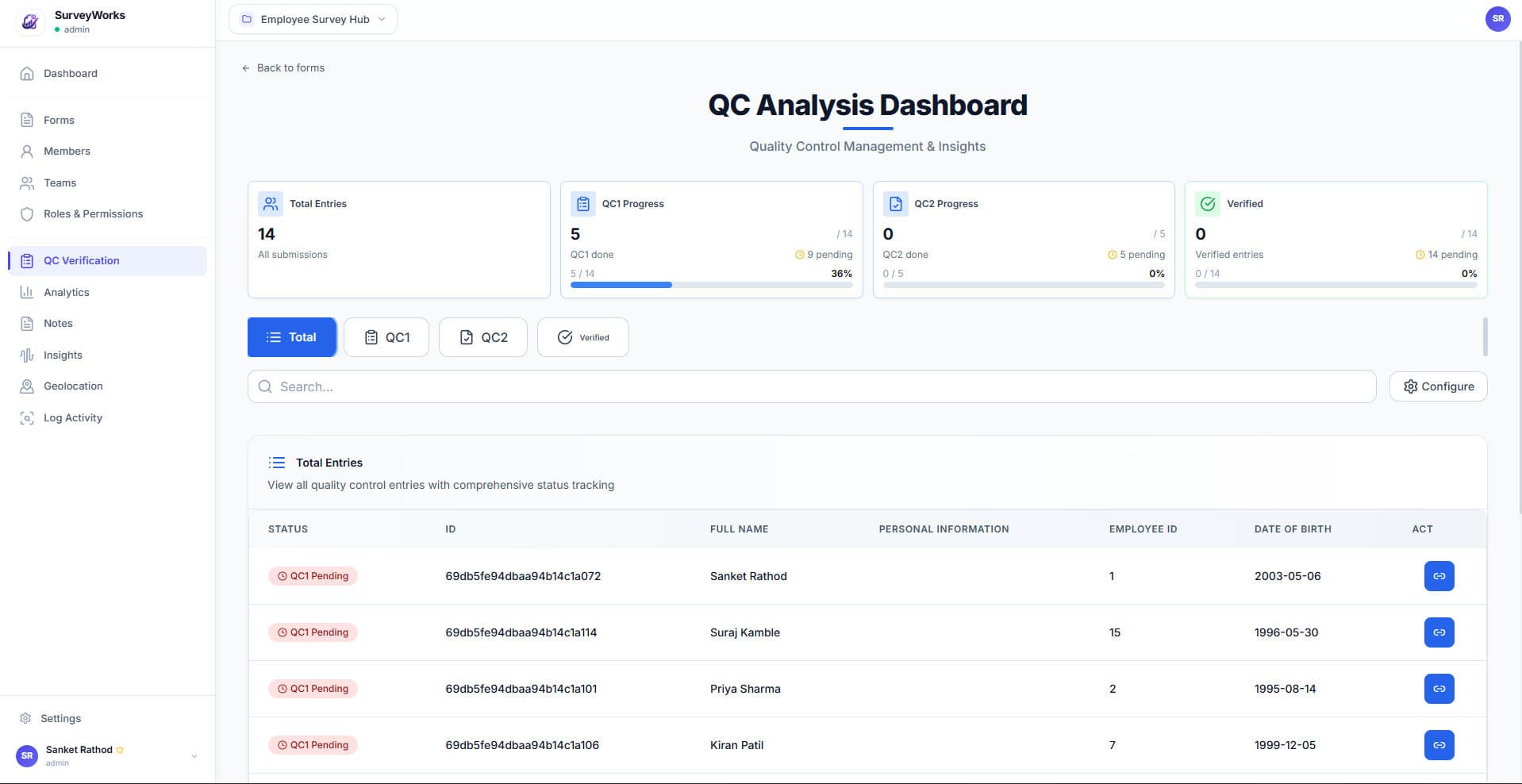This screenshot has height=784, width=1522.
Task: Click the Notes page icon
Action: point(27,324)
